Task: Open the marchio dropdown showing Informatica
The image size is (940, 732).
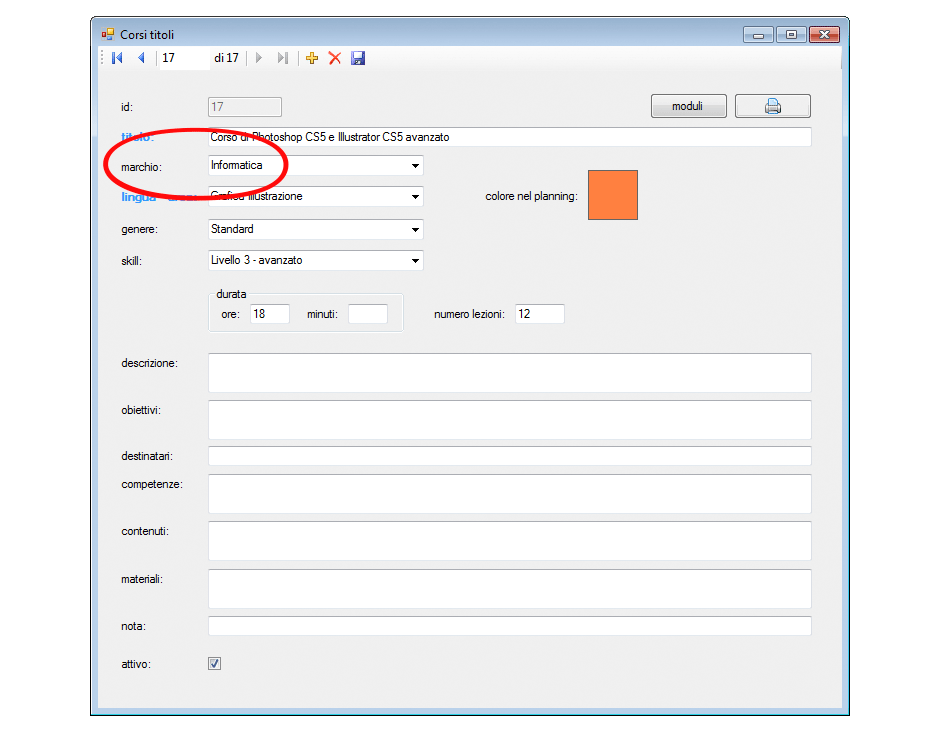Action: coord(315,165)
